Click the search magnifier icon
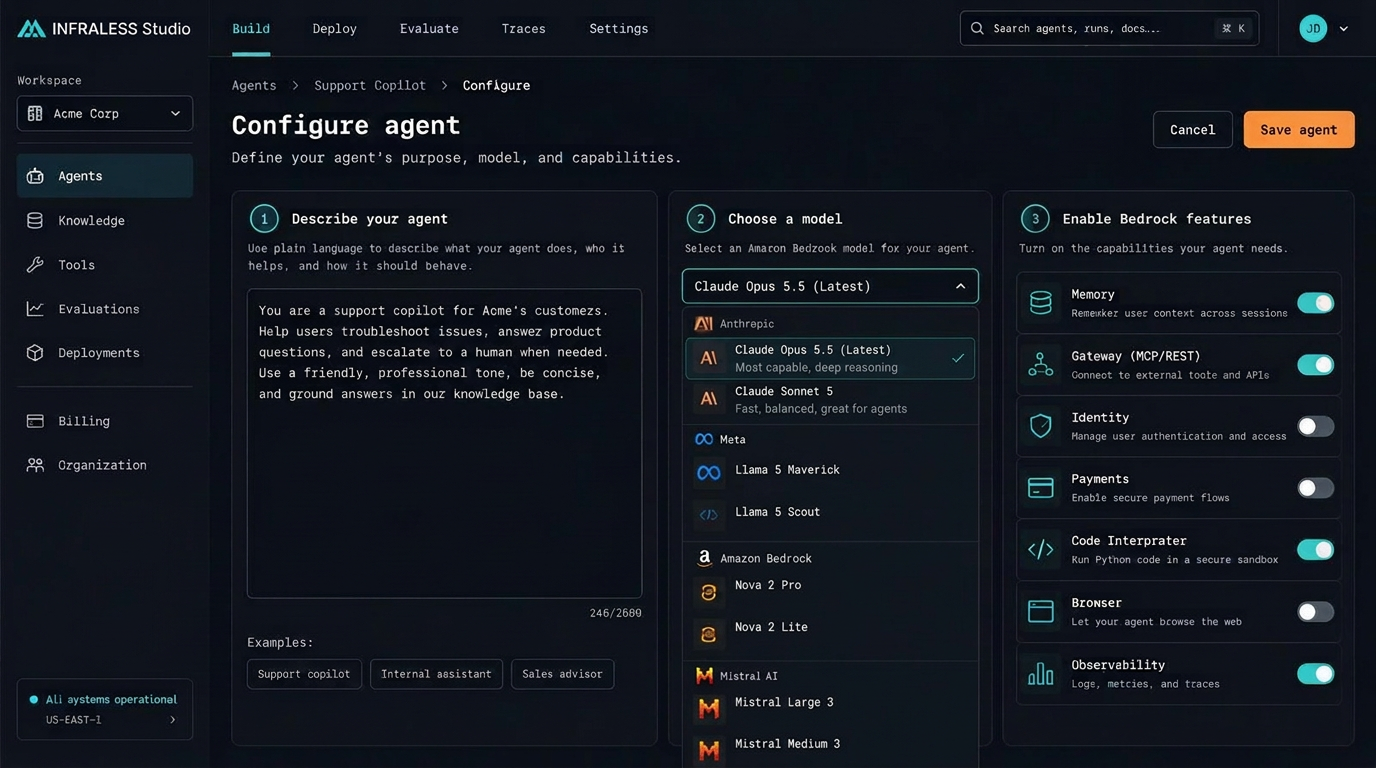This screenshot has width=1376, height=768. 977,28
